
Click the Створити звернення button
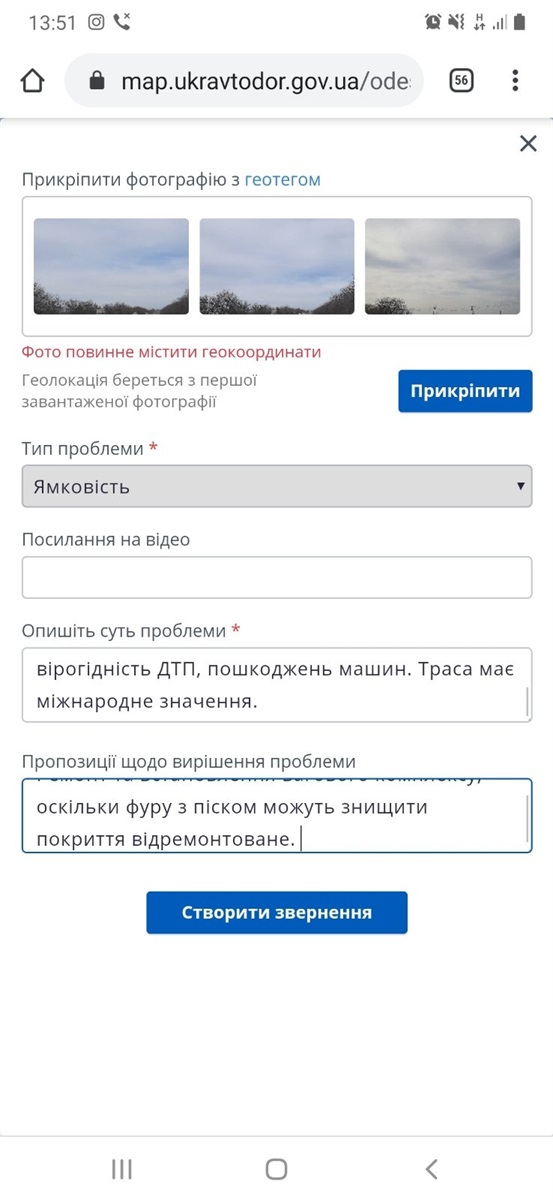point(277,913)
